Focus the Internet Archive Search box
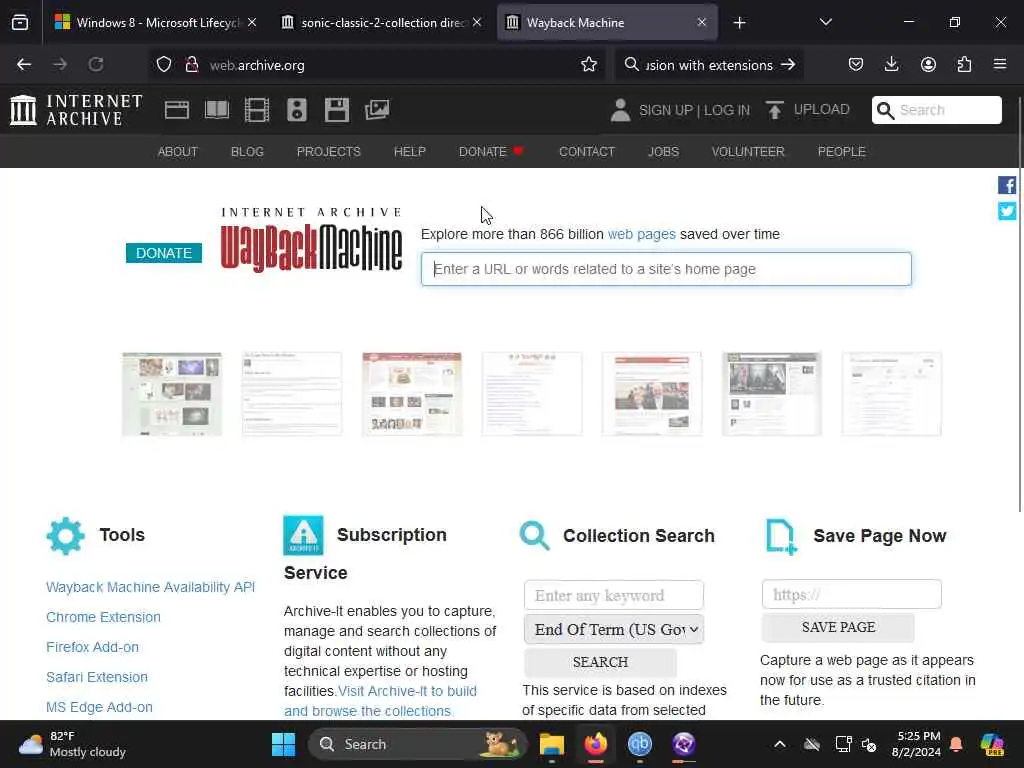 [x=936, y=110]
